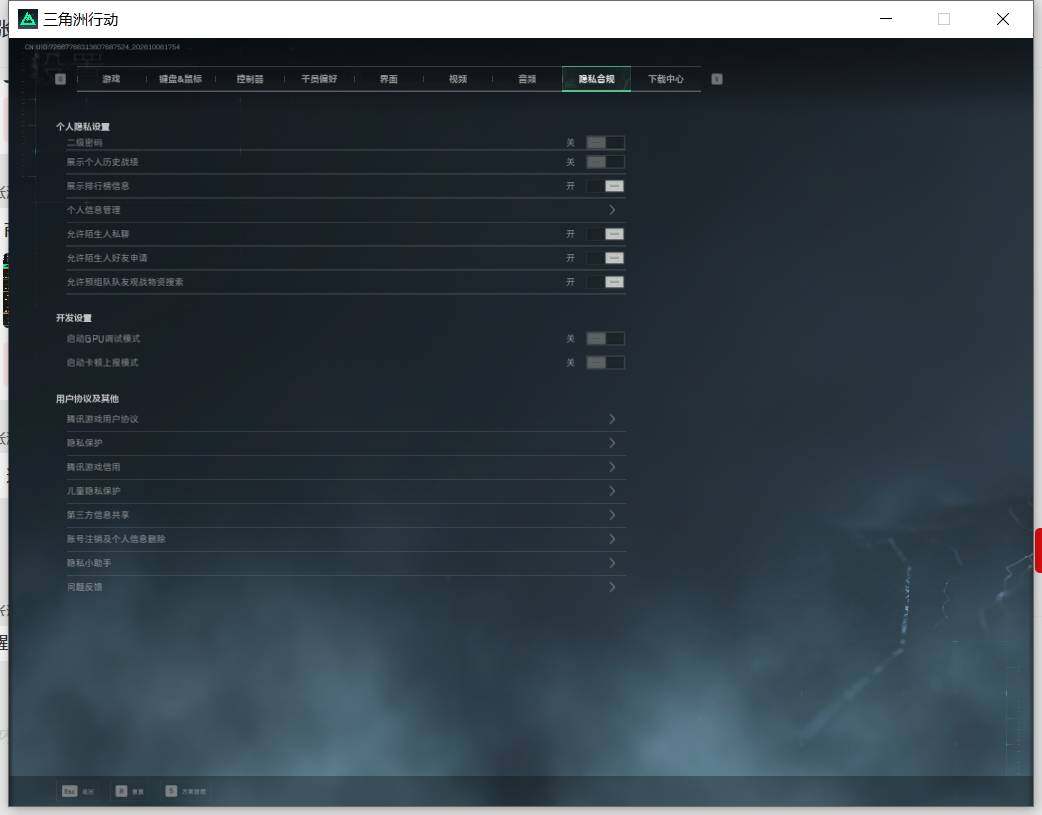
Task: Open 账号注销及个人信息删除 via its arrow
Action: tap(612, 539)
